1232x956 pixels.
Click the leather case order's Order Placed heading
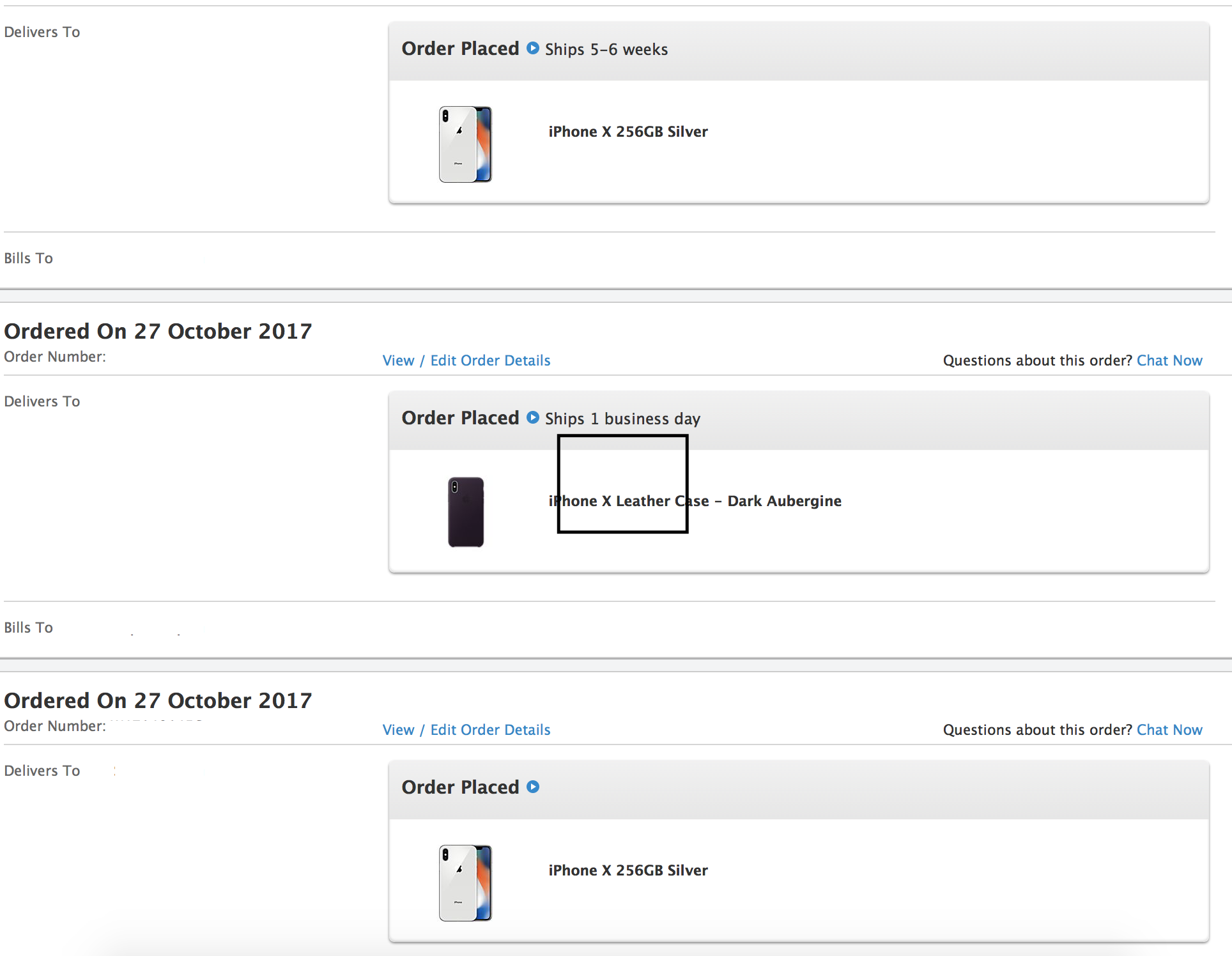point(460,418)
